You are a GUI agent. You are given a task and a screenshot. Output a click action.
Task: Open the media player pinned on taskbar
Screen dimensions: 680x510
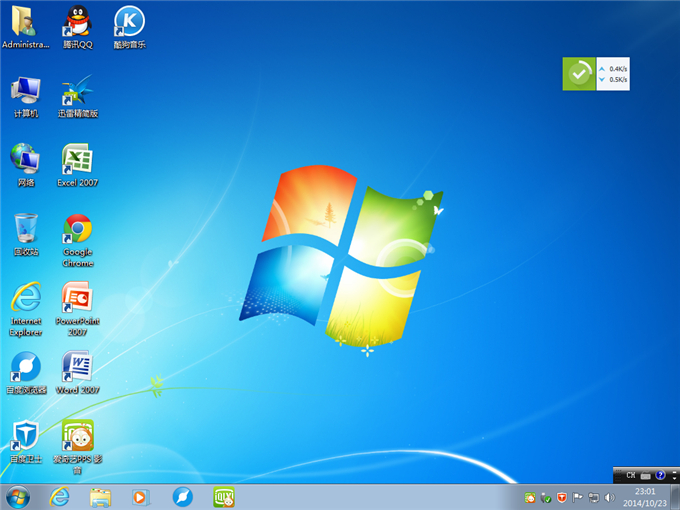[x=141, y=496]
